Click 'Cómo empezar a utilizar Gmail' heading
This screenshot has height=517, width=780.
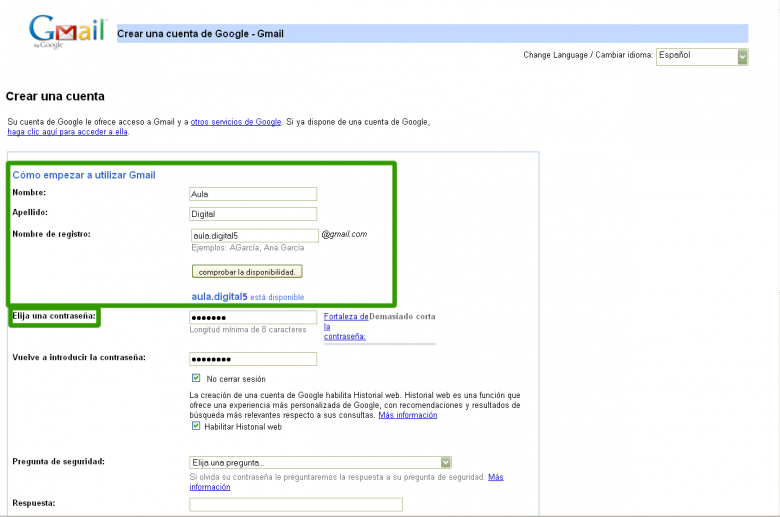click(x=84, y=175)
